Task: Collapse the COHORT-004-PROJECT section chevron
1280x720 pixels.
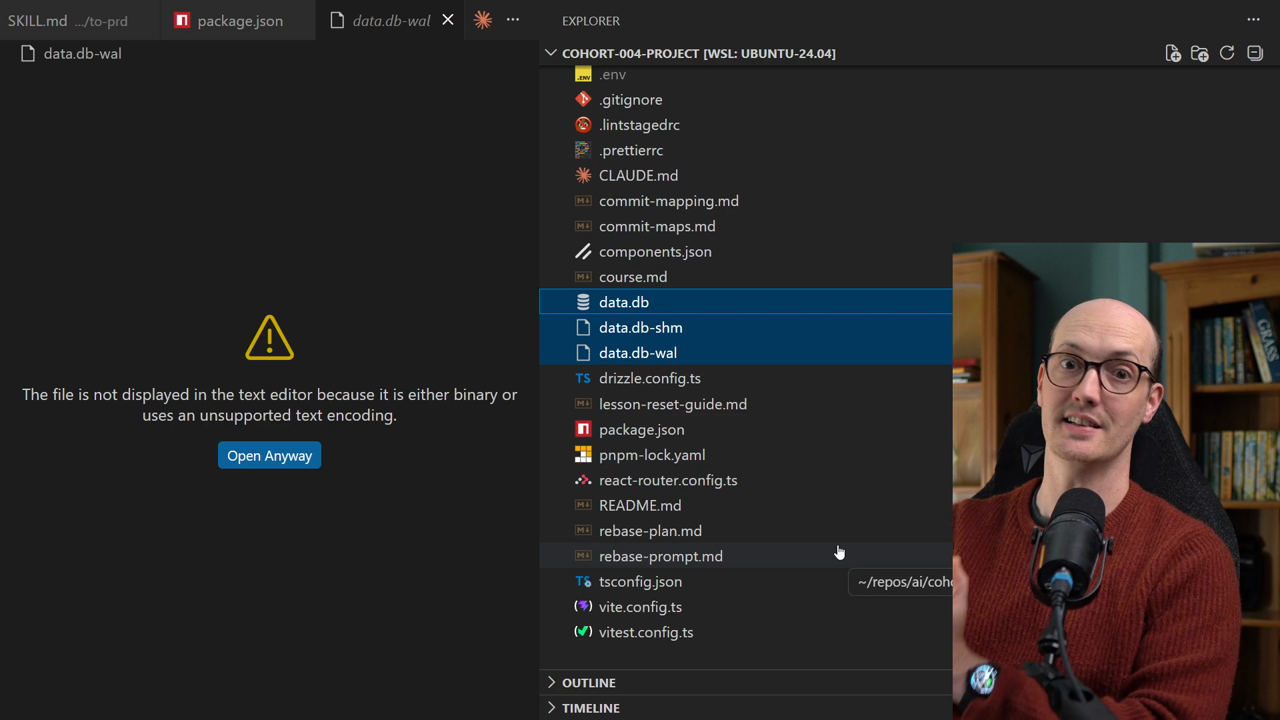Action: click(x=551, y=53)
